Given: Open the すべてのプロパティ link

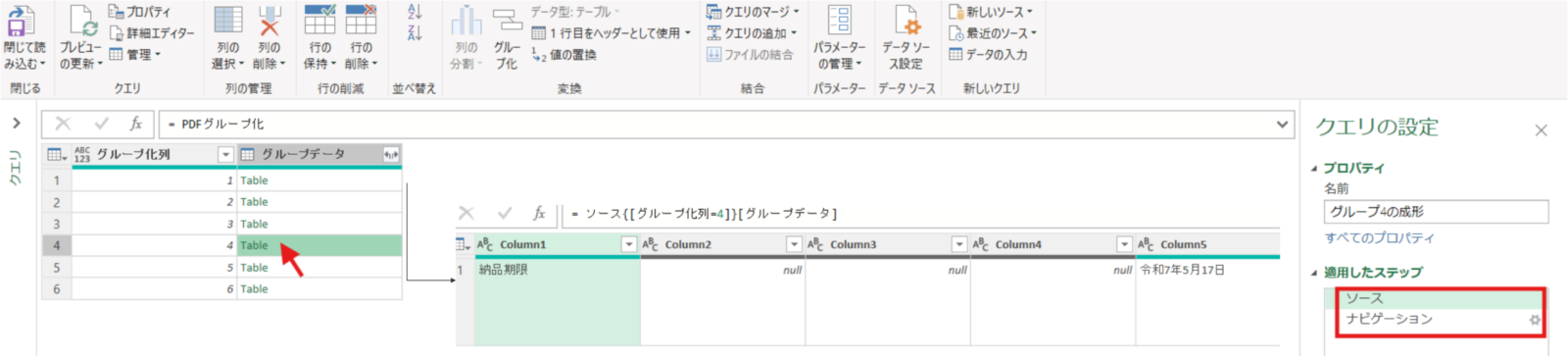Looking at the screenshot, I should pyautogui.click(x=1379, y=237).
